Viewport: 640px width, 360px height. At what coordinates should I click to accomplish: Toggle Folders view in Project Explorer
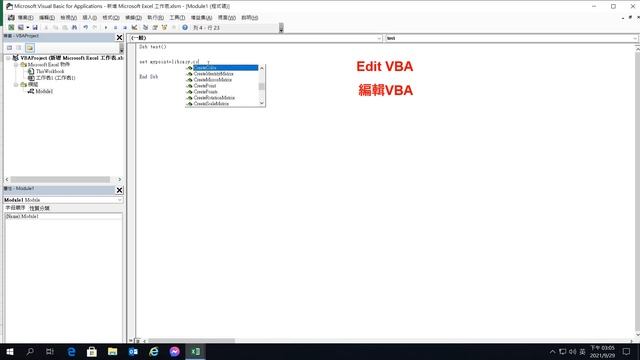coord(30,48)
